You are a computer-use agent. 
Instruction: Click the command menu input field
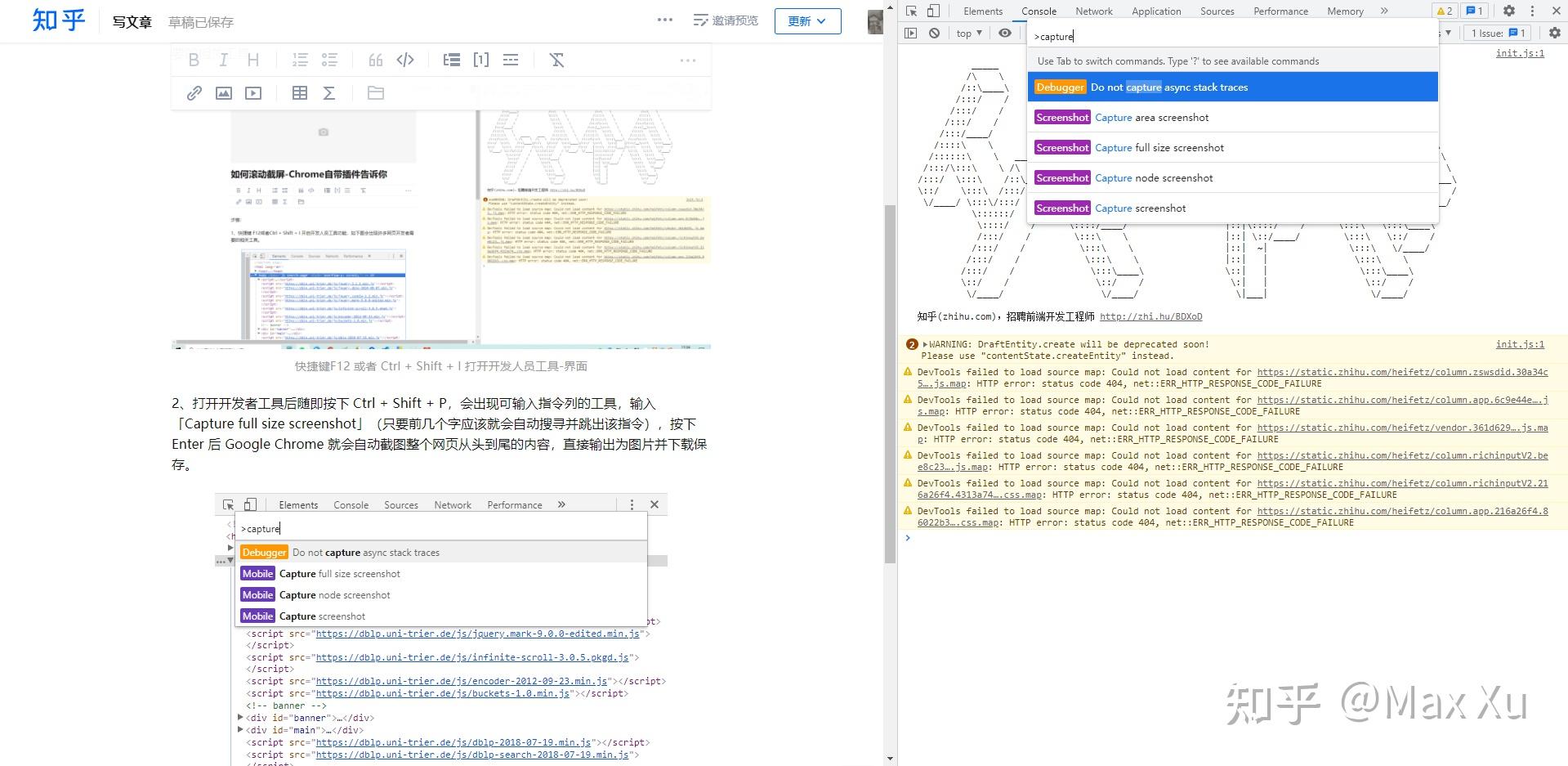(x=1232, y=36)
